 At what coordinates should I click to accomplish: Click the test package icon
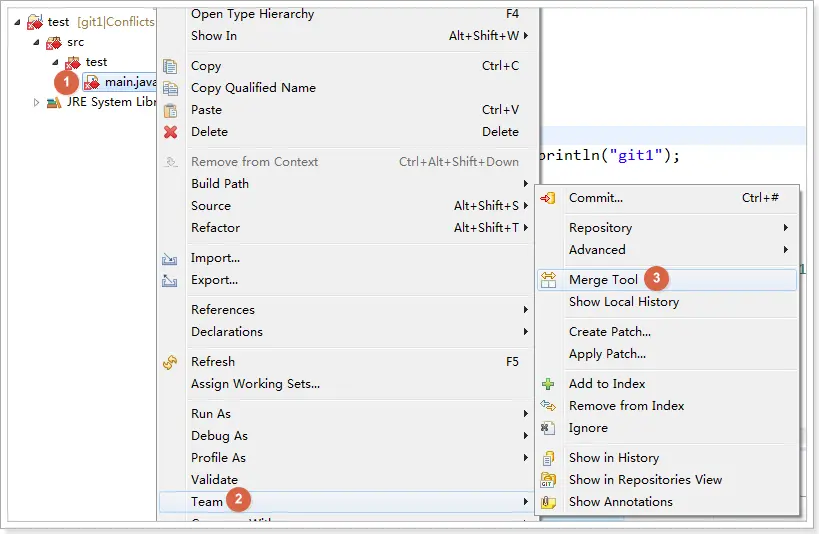73,63
